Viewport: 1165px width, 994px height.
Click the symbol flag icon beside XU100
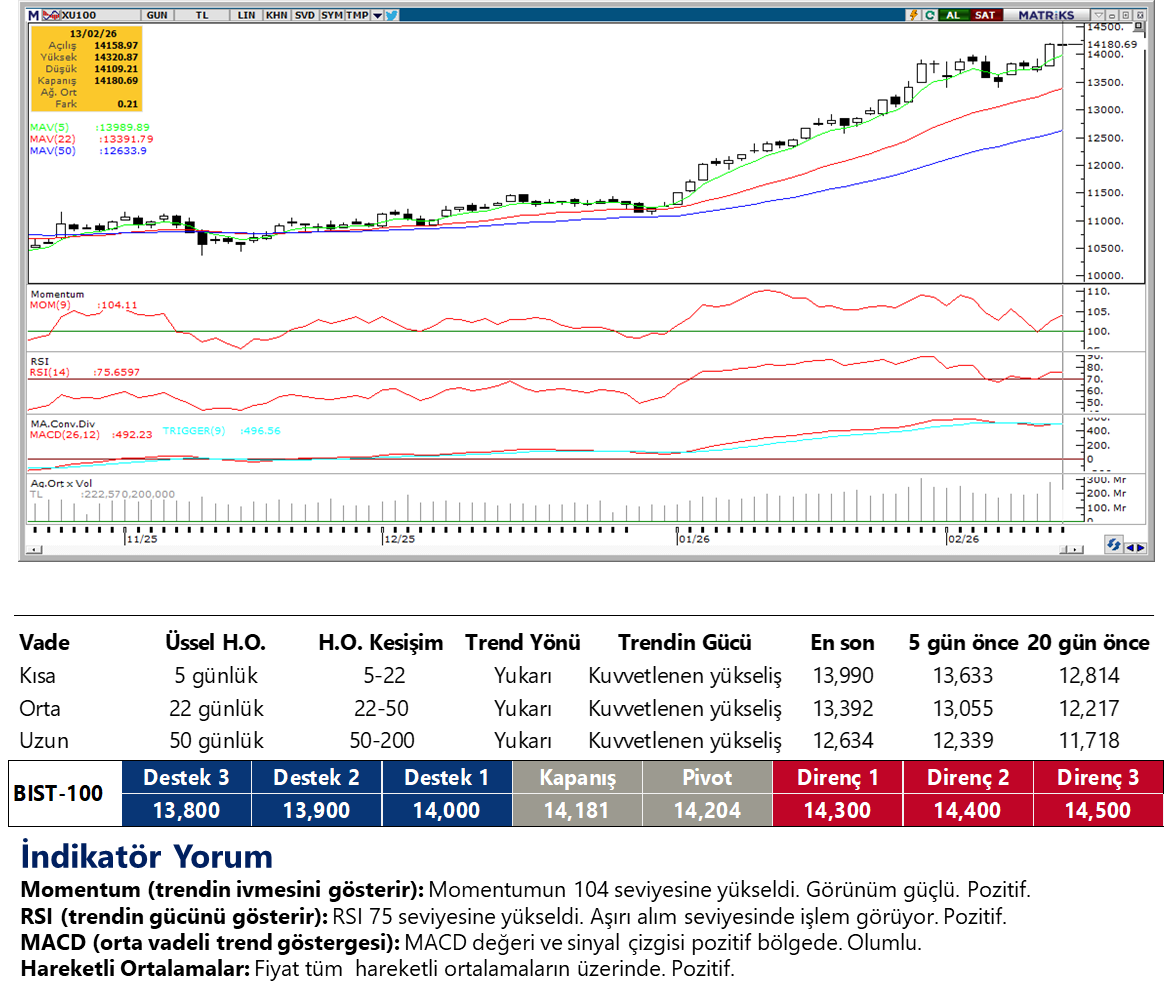point(50,15)
